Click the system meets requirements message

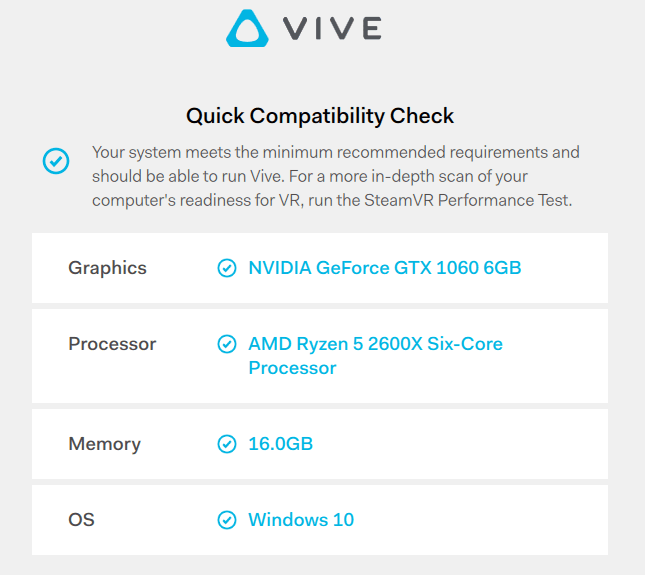pyautogui.click(x=336, y=176)
